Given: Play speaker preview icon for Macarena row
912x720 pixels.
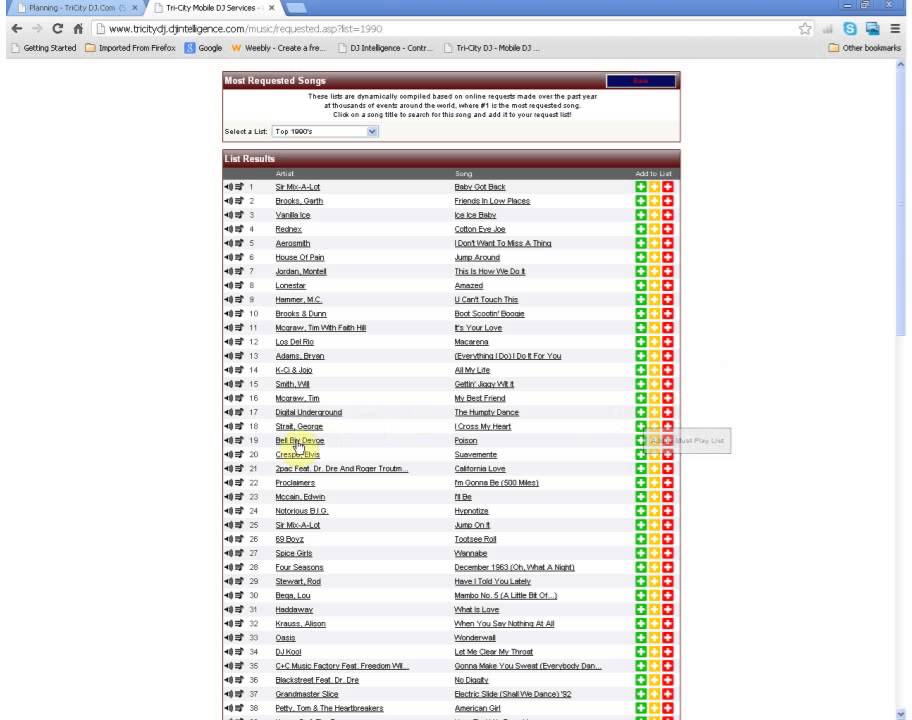Looking at the screenshot, I should (229, 341).
